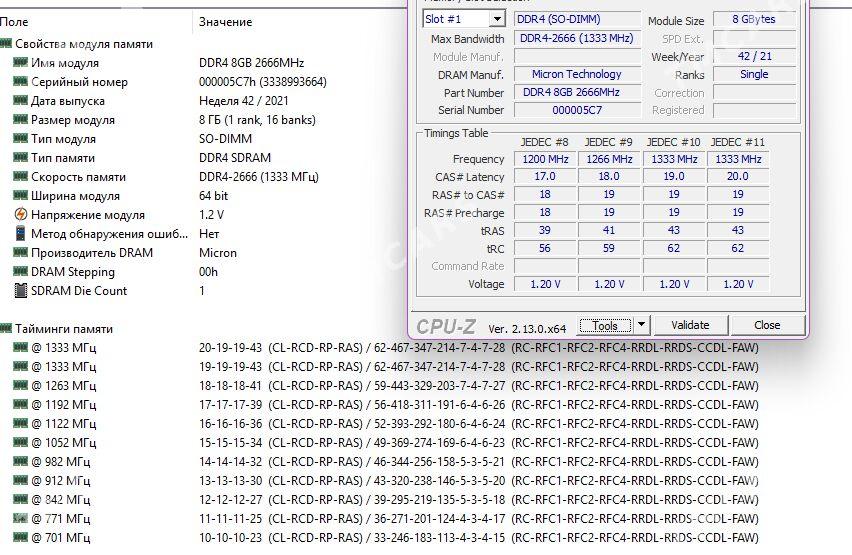Click chip icon beside DRAM Stepping

pyautogui.click(x=20, y=272)
